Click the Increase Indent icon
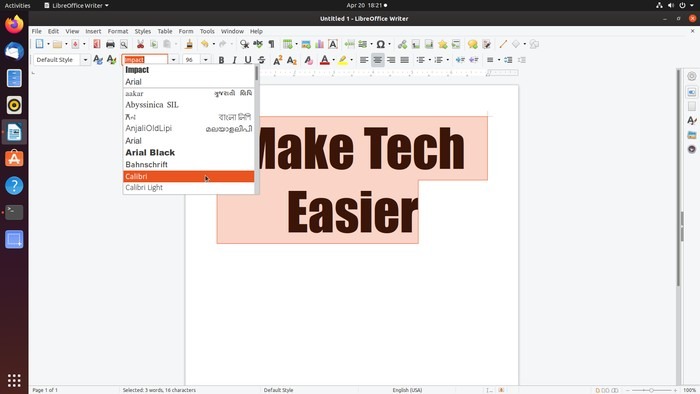 (460, 60)
